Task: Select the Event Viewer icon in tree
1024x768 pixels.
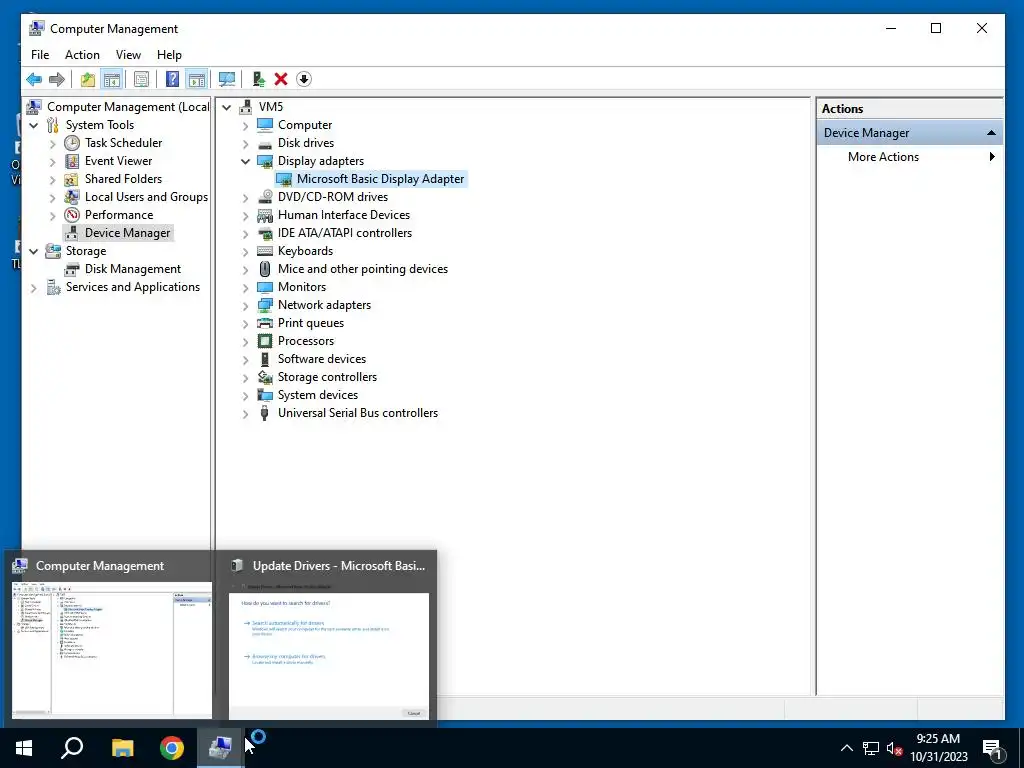Action: click(72, 161)
